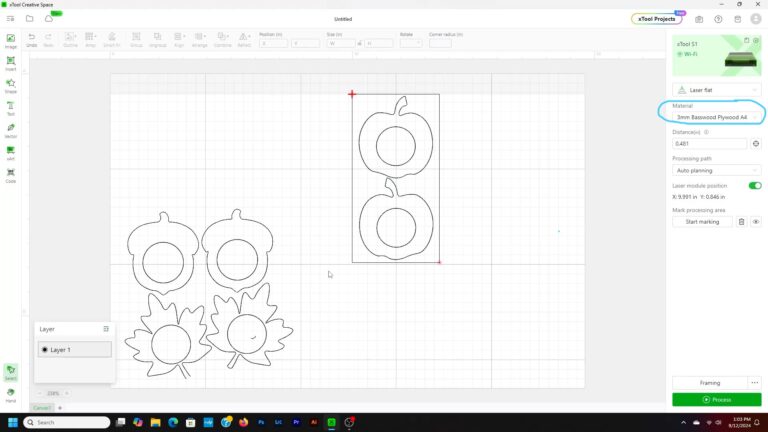Open the Vector tool
Viewport: 768px width, 432px height.
(11, 130)
